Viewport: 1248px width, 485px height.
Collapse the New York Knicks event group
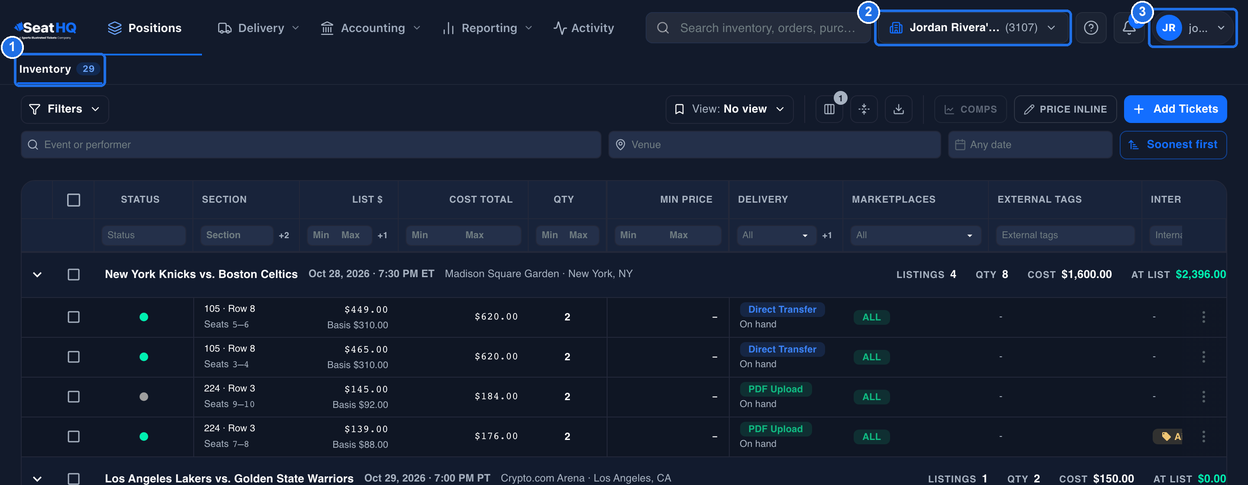(x=37, y=274)
